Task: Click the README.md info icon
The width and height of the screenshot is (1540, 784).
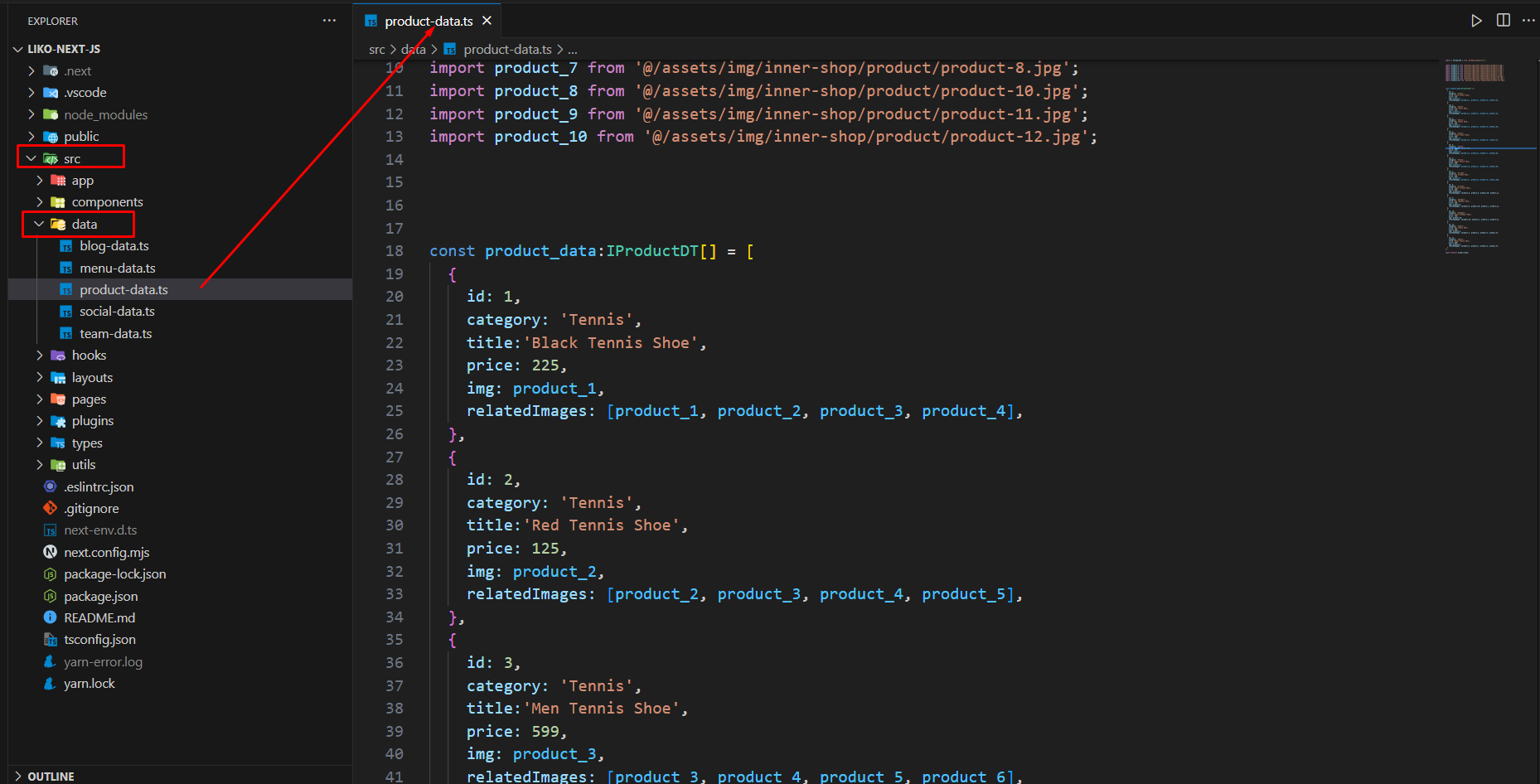Action: [x=50, y=617]
